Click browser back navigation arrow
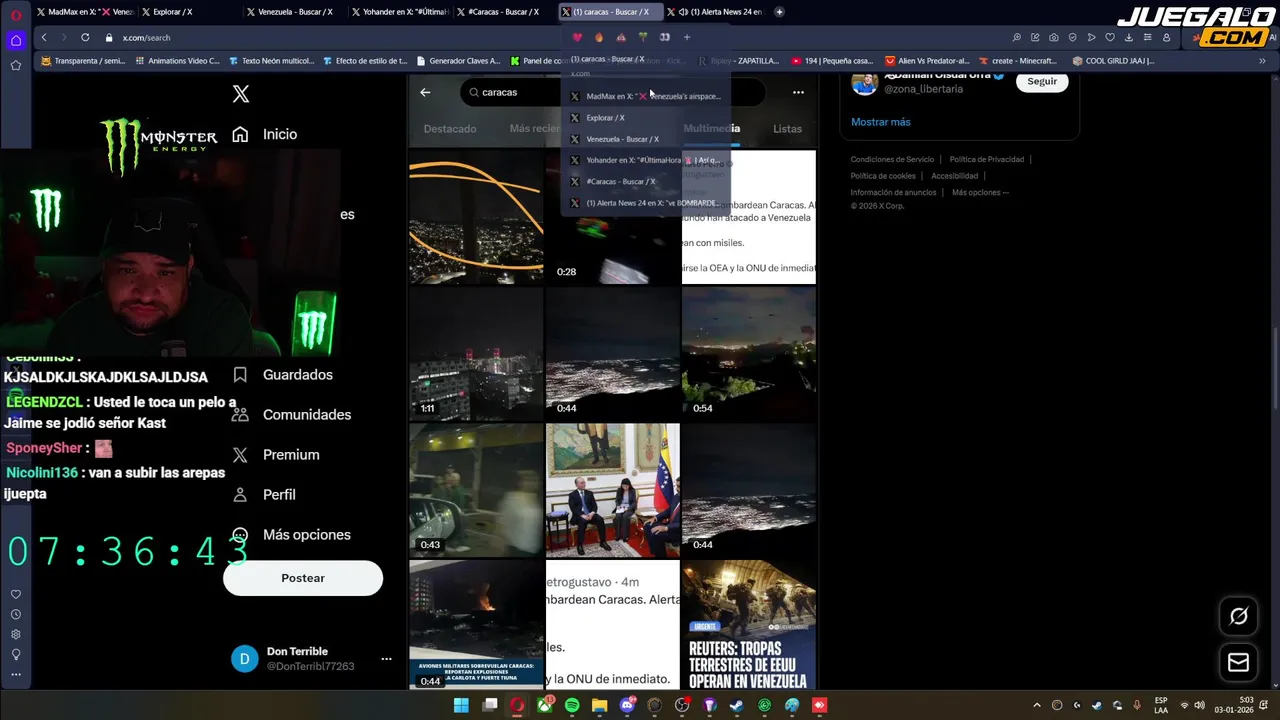Image resolution: width=1280 pixels, height=720 pixels. click(44, 37)
